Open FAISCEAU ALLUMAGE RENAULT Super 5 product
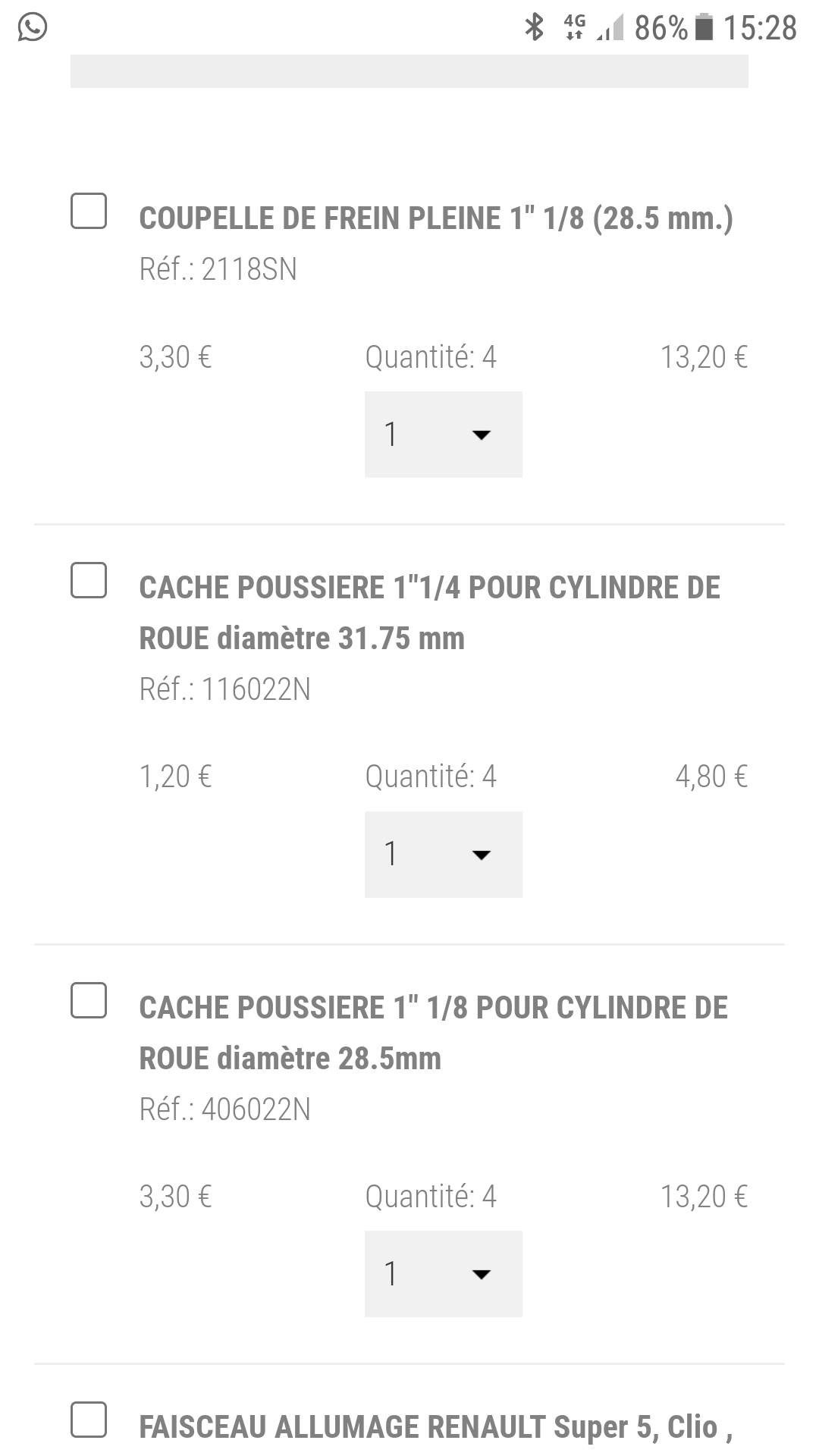819x1456 pixels. (436, 1427)
